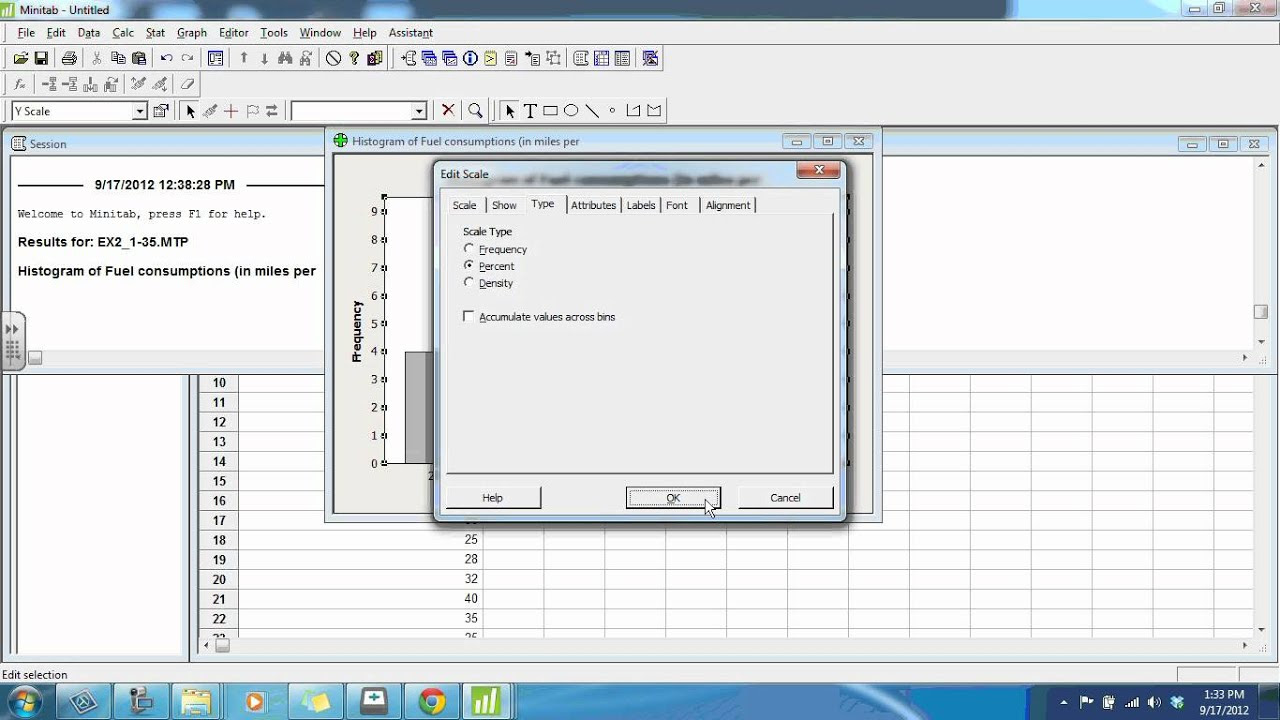Print using the printer toolbar icon
This screenshot has width=1280, height=720.
69,59
